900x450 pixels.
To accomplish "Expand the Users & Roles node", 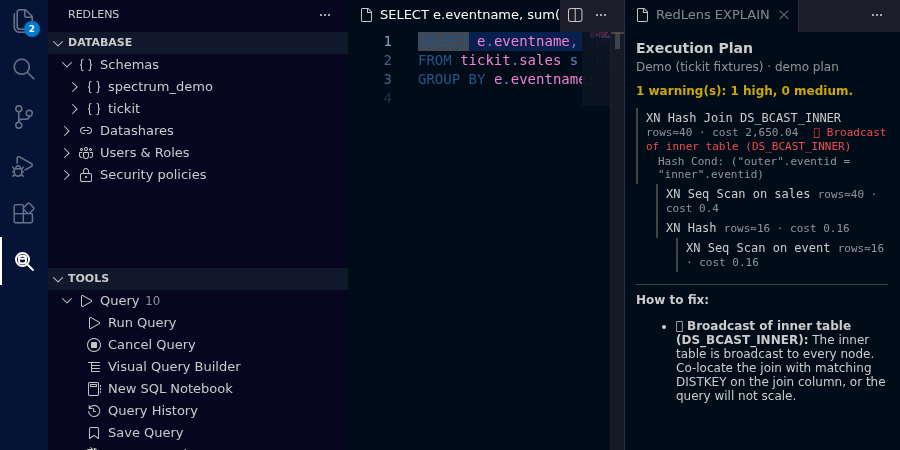I will pyautogui.click(x=67, y=153).
